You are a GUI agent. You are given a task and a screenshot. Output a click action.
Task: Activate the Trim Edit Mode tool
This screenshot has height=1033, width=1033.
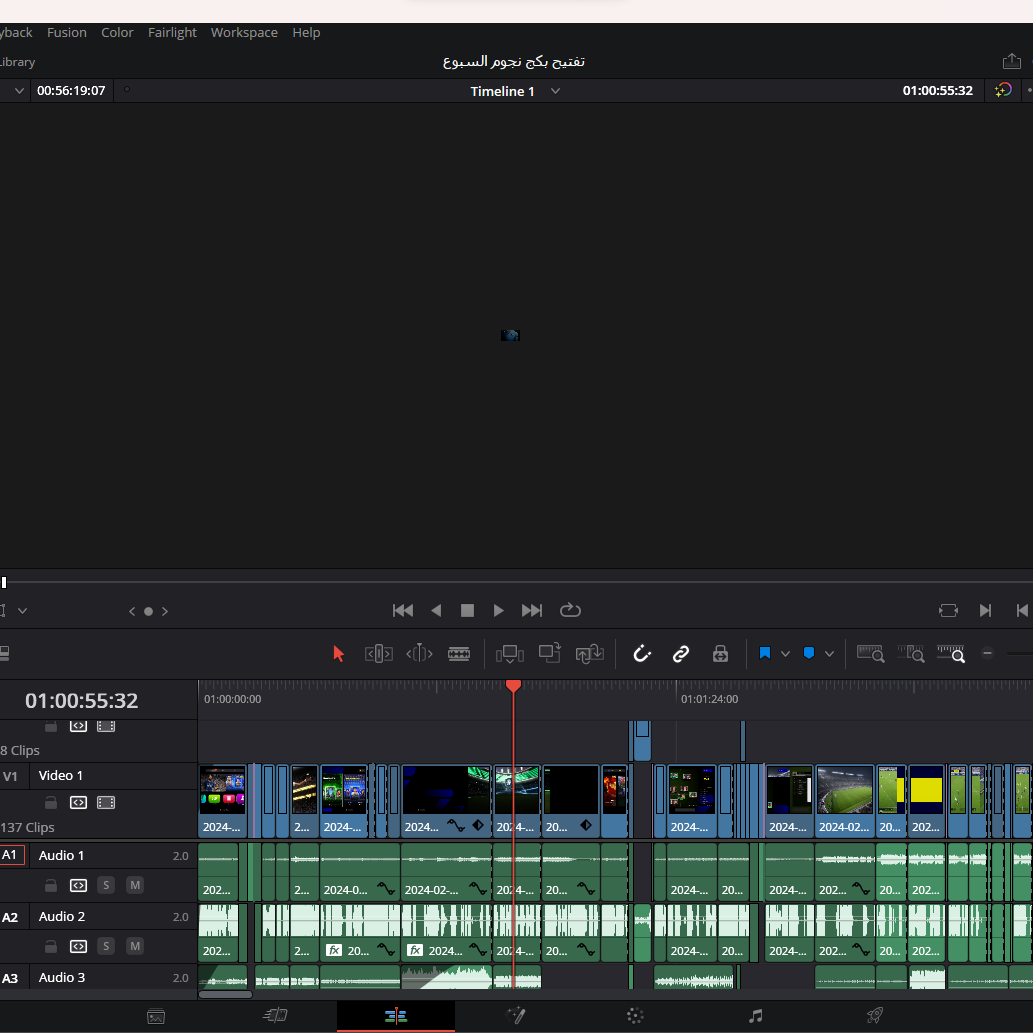[x=379, y=654]
